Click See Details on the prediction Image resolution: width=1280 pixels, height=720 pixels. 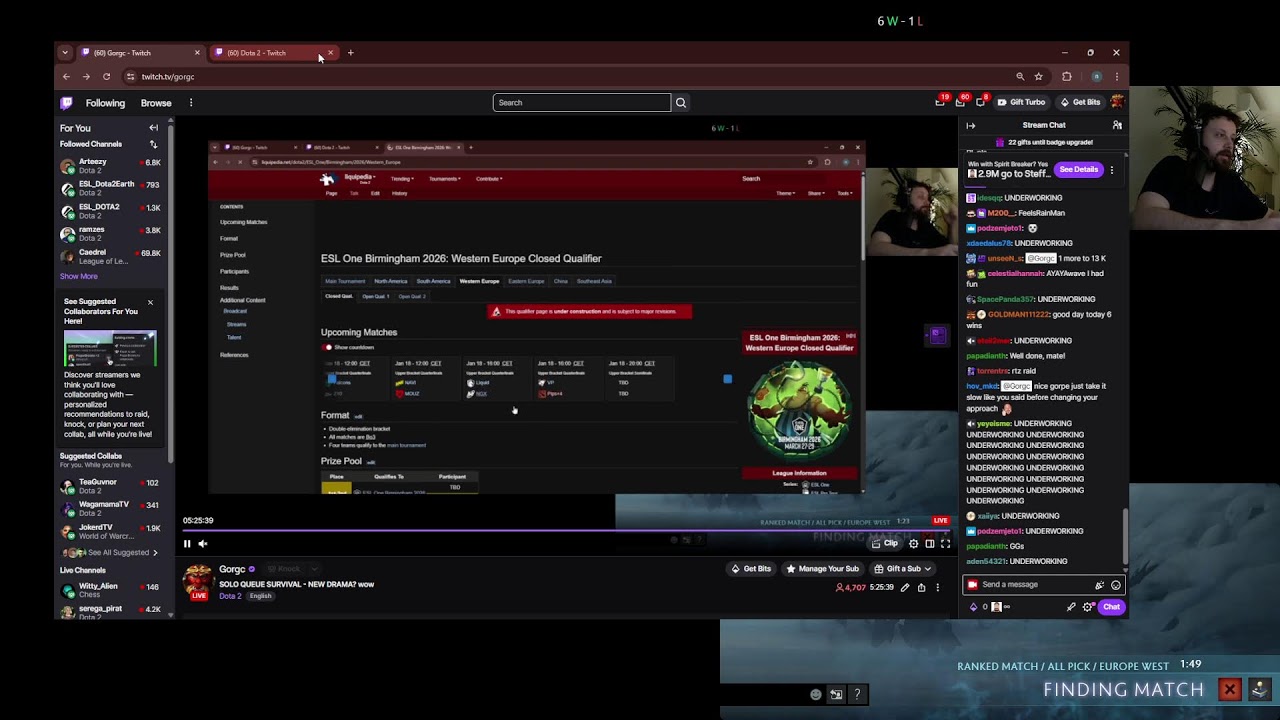pyautogui.click(x=1079, y=170)
